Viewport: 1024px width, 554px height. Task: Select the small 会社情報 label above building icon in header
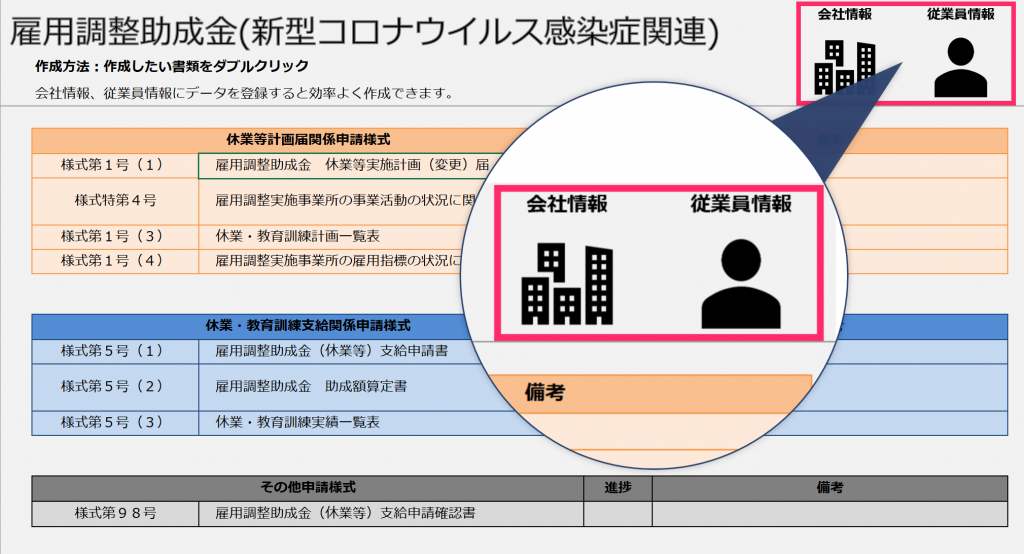(844, 14)
